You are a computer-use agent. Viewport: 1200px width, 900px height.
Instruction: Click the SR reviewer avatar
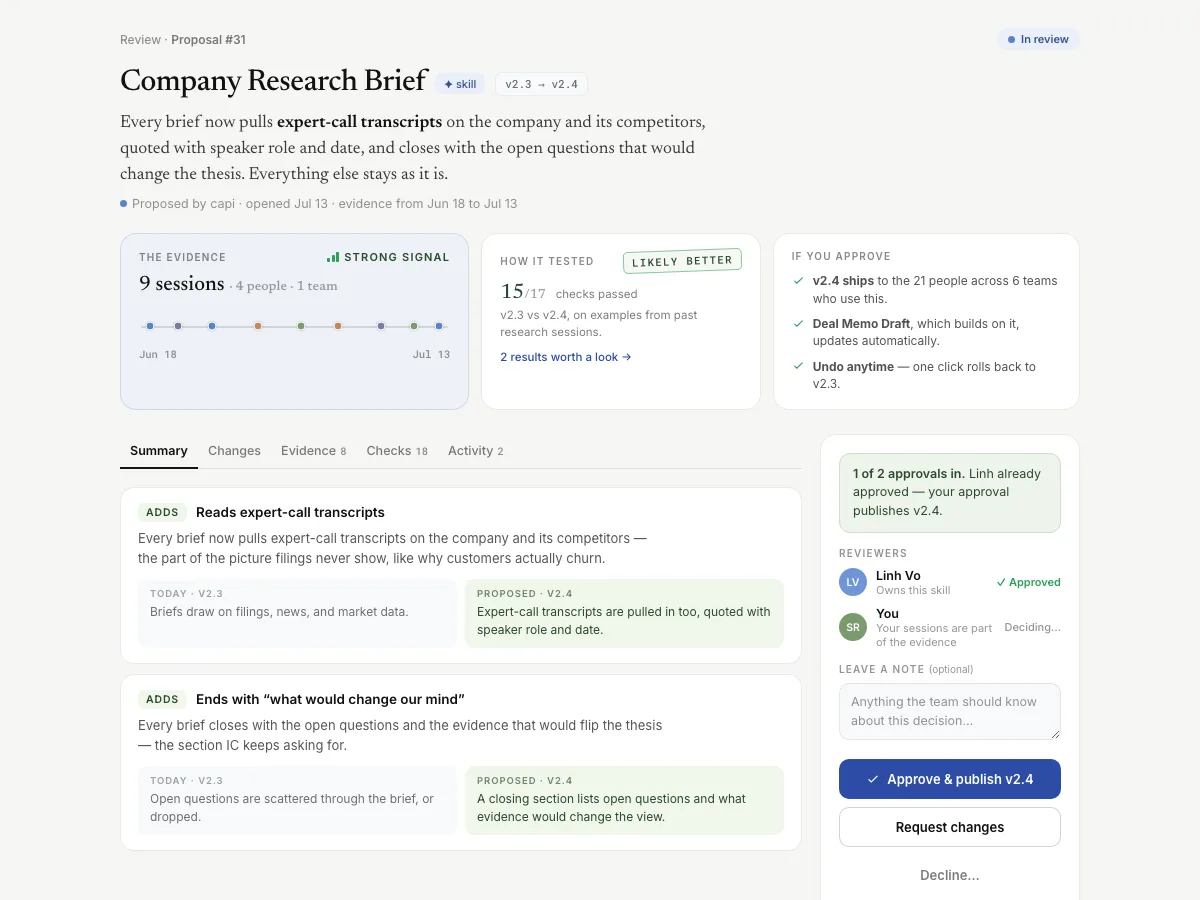853,628
